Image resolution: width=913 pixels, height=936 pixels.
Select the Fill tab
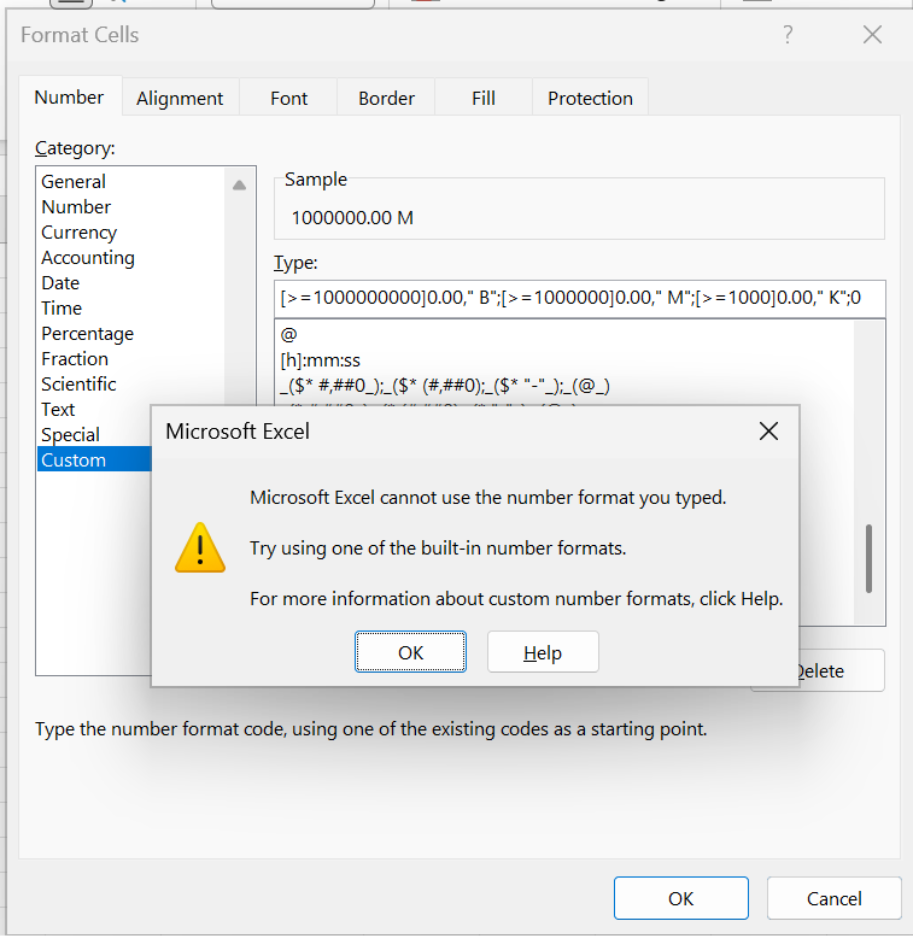pyautogui.click(x=484, y=98)
